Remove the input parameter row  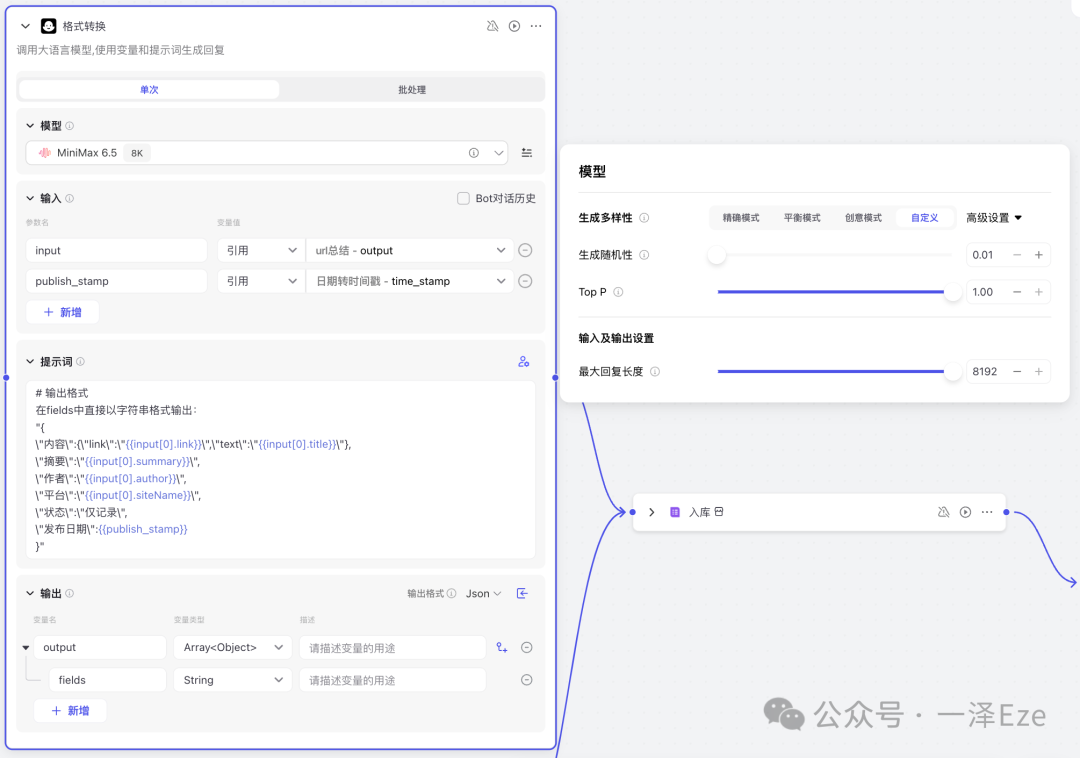click(x=526, y=251)
